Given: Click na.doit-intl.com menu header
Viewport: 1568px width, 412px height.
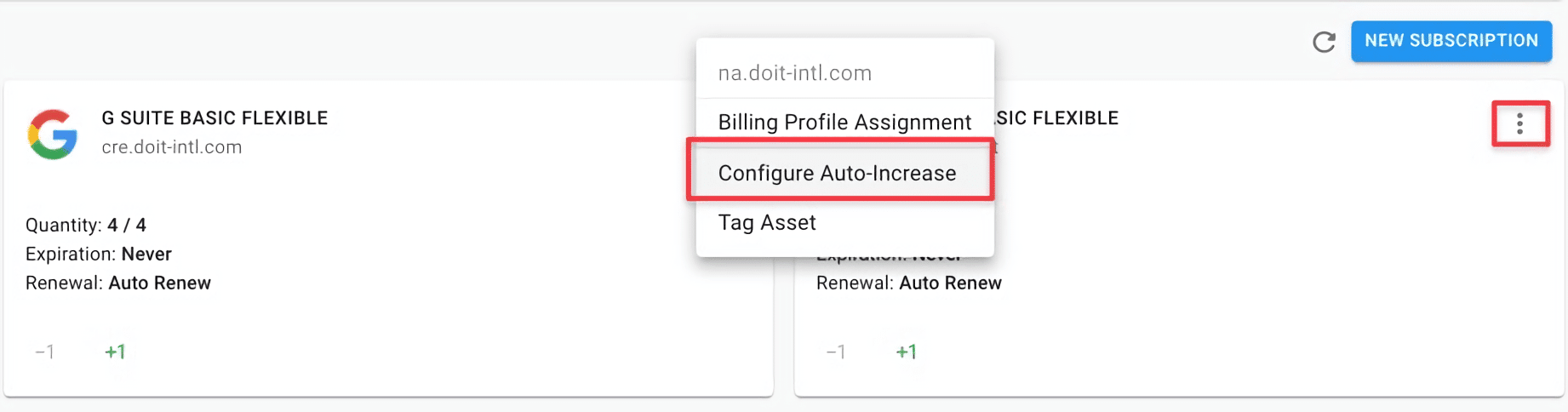Looking at the screenshot, I should [x=794, y=73].
